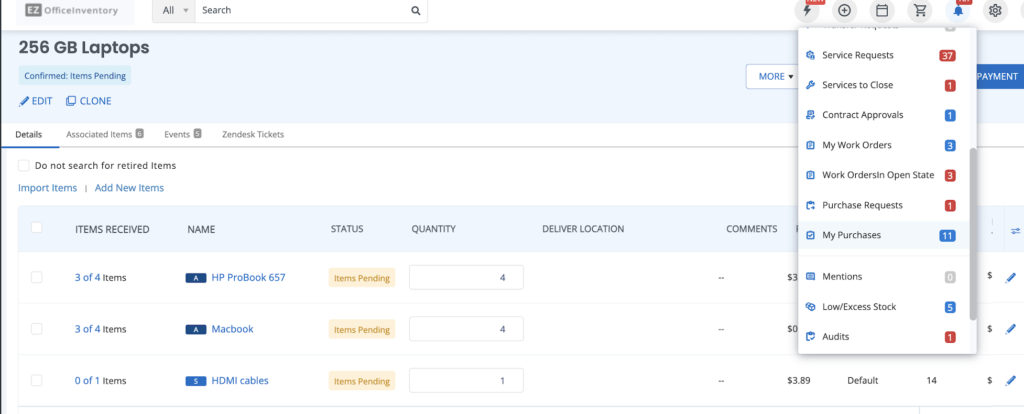Click the pencil edit icon in Macbook row

[x=1010, y=329]
